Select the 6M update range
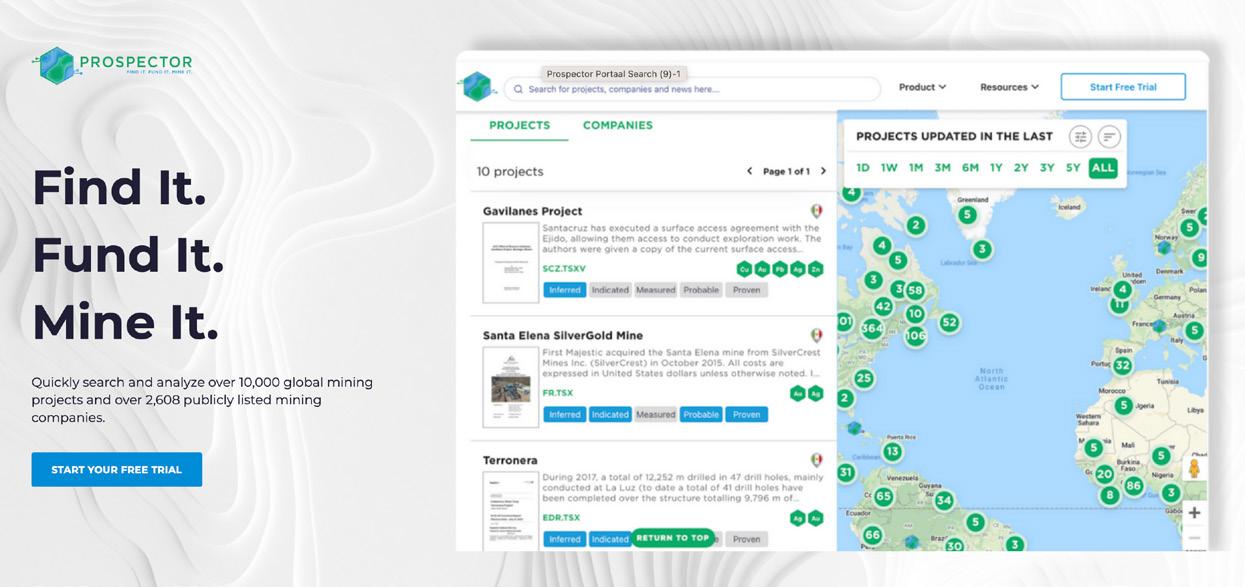 [970, 168]
